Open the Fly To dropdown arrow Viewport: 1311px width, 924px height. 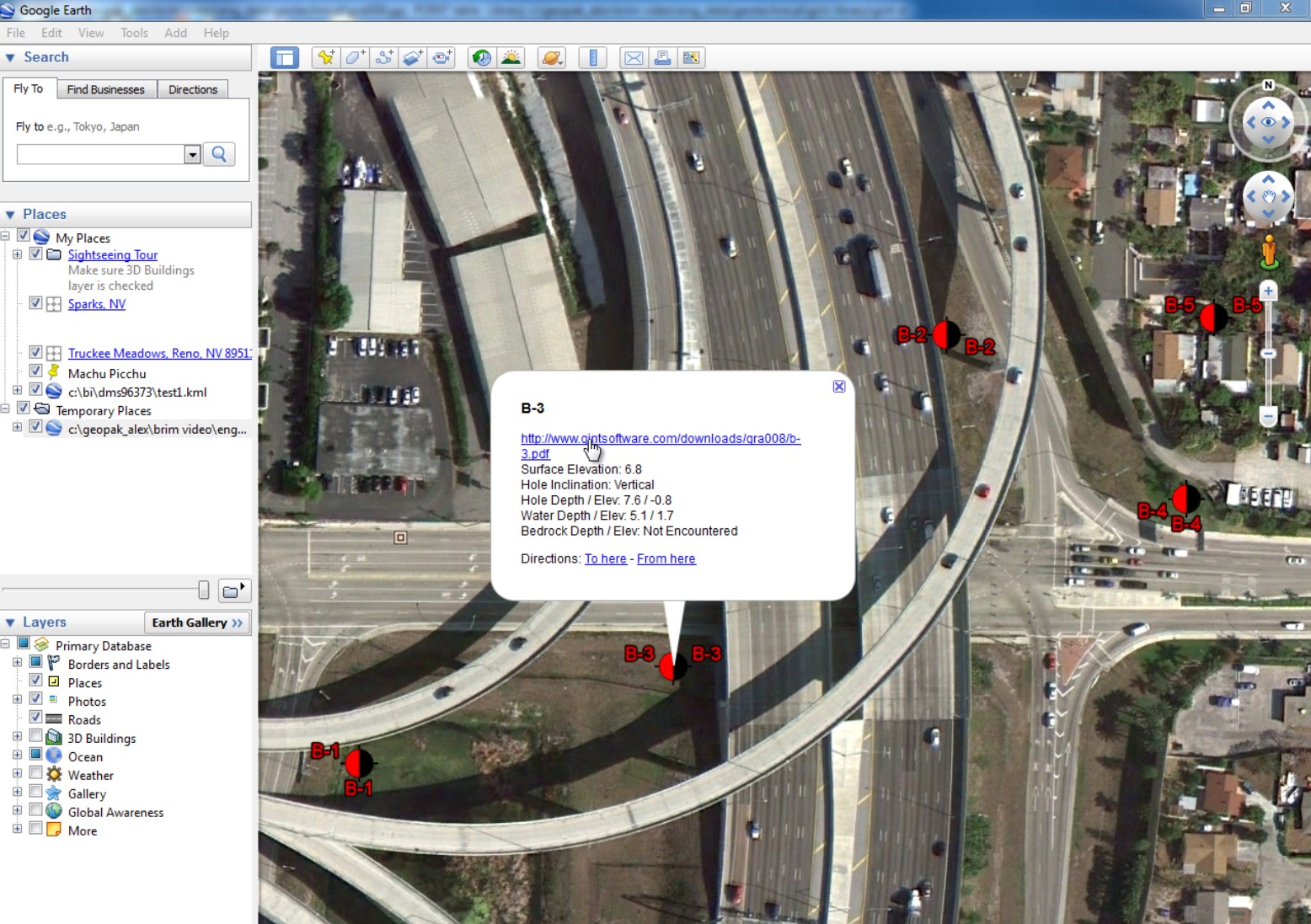pyautogui.click(x=192, y=155)
